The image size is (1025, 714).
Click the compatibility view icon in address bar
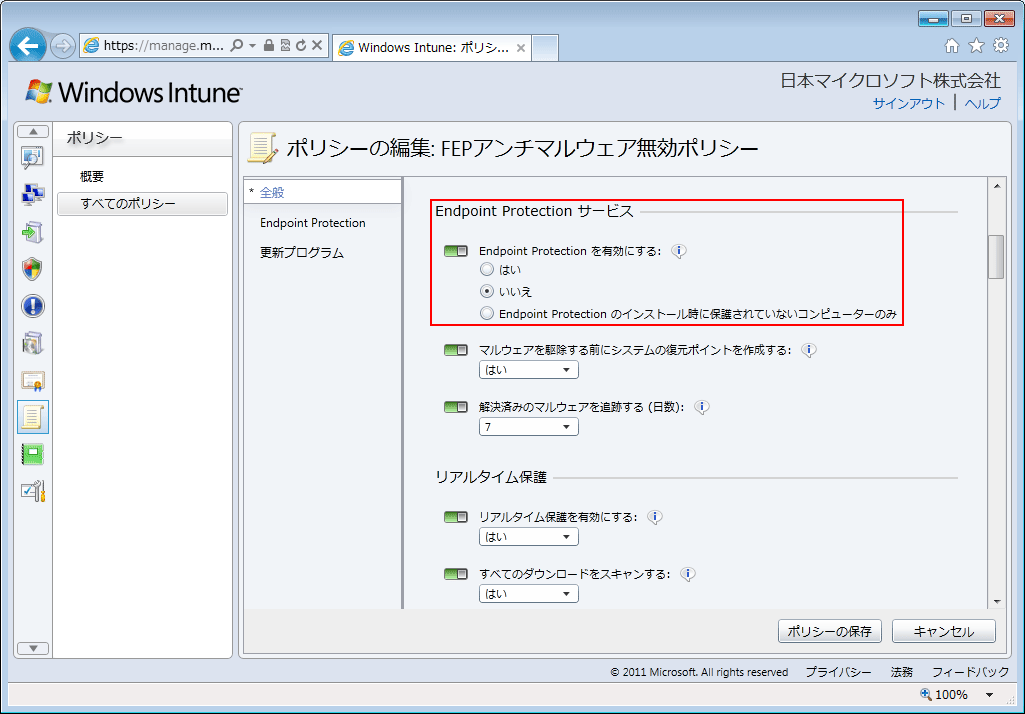tap(285, 45)
